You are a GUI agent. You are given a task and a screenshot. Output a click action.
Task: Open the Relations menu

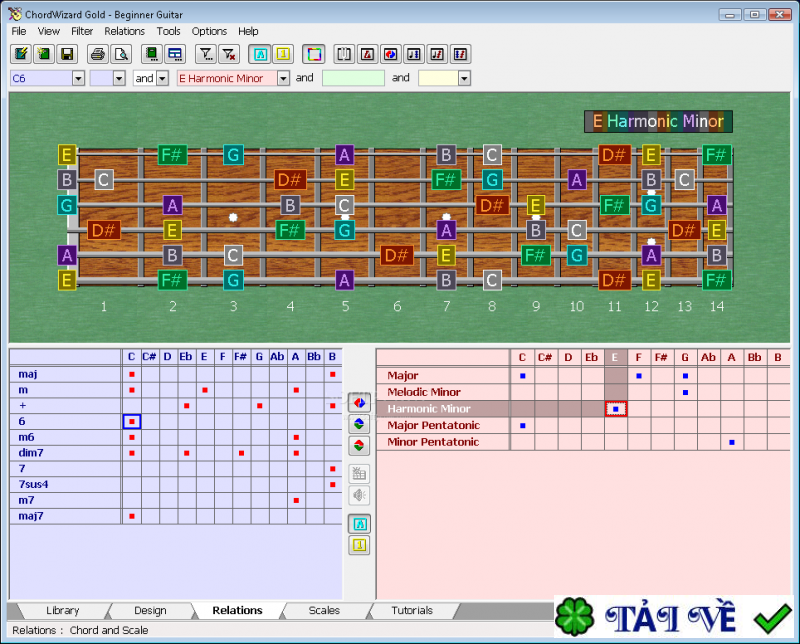click(124, 31)
